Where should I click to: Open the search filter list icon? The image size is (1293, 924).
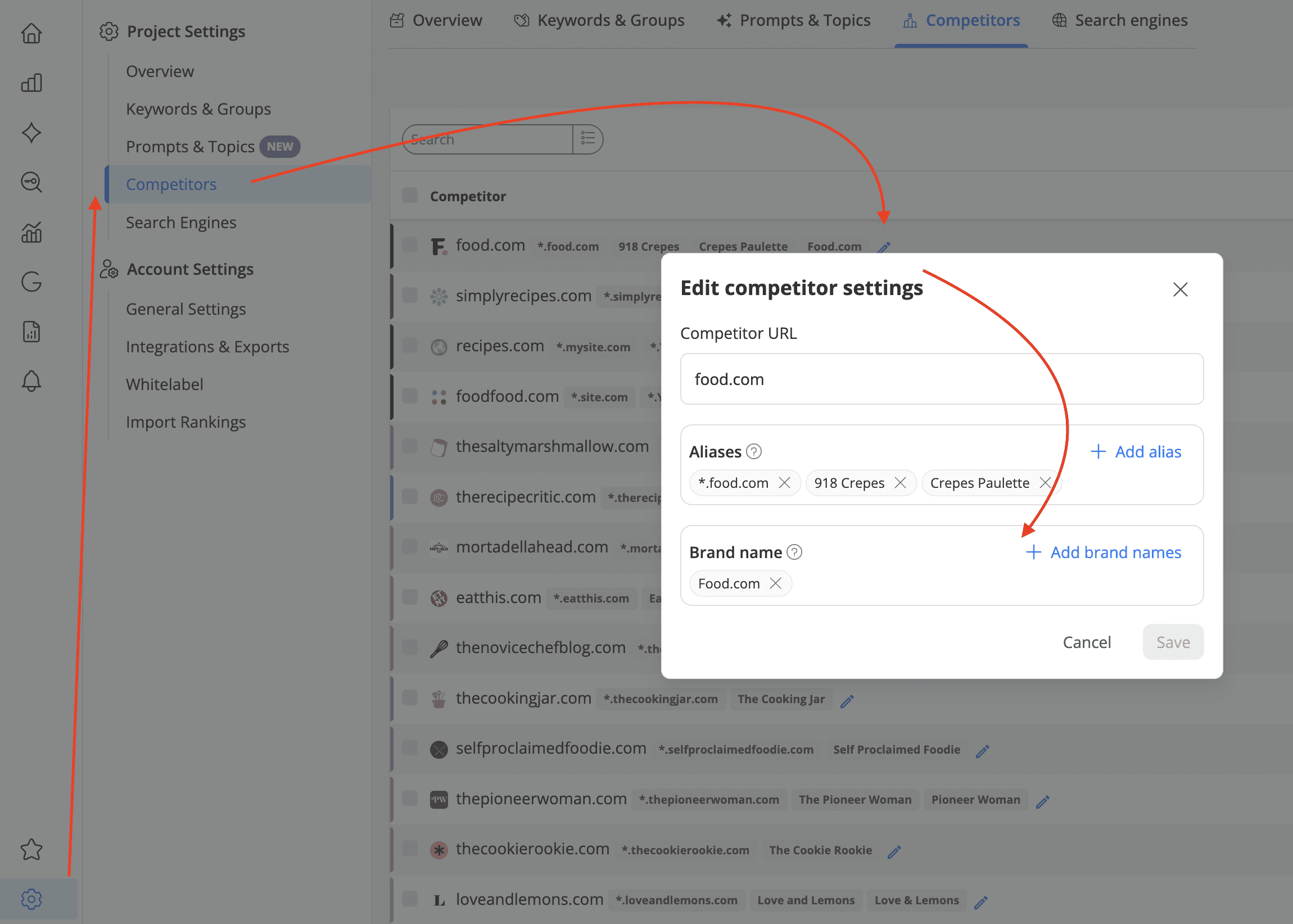588,139
